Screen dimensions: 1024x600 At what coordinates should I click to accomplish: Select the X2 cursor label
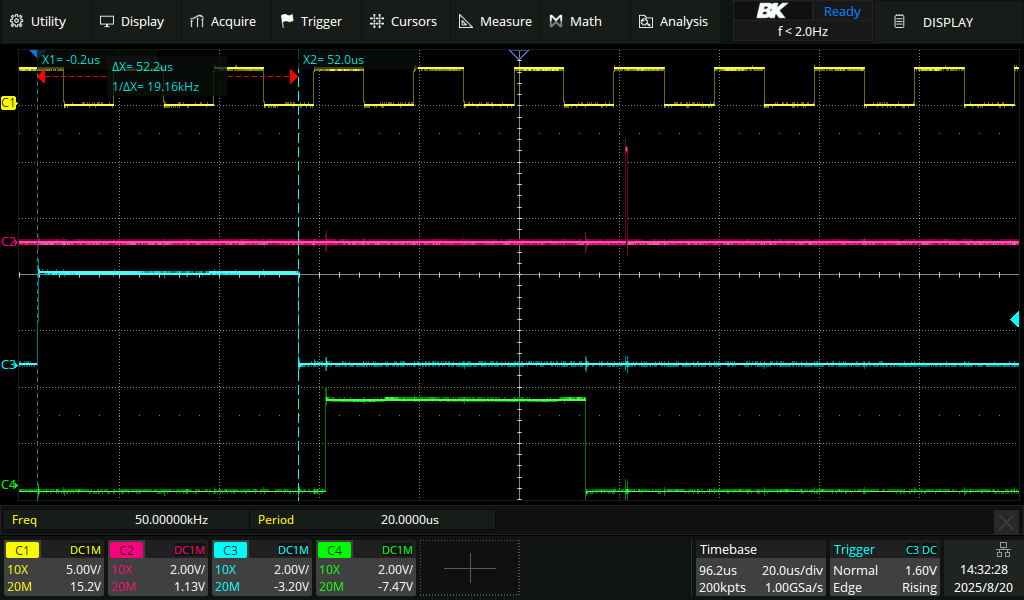click(333, 60)
